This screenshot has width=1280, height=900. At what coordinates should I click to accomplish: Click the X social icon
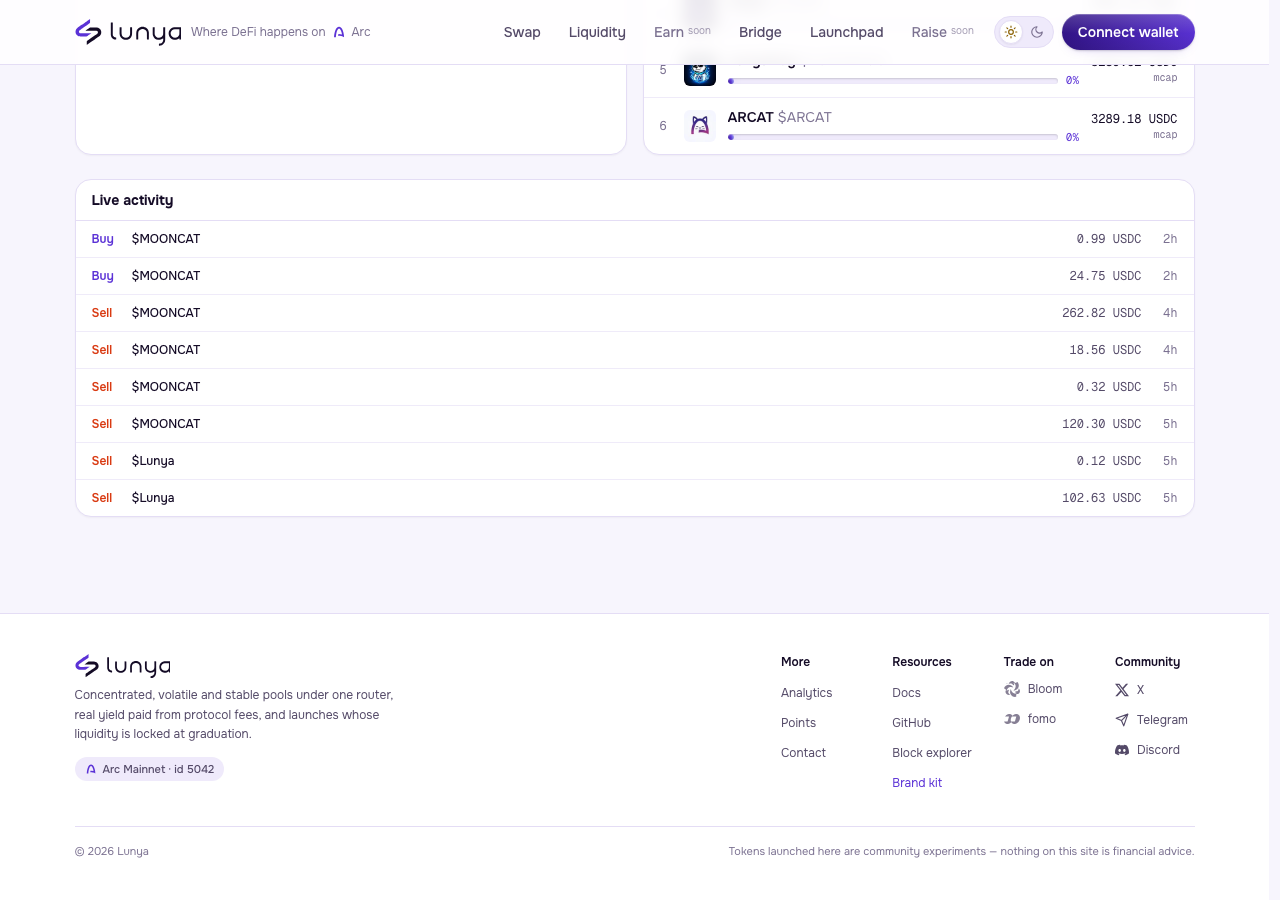pyautogui.click(x=1122, y=690)
